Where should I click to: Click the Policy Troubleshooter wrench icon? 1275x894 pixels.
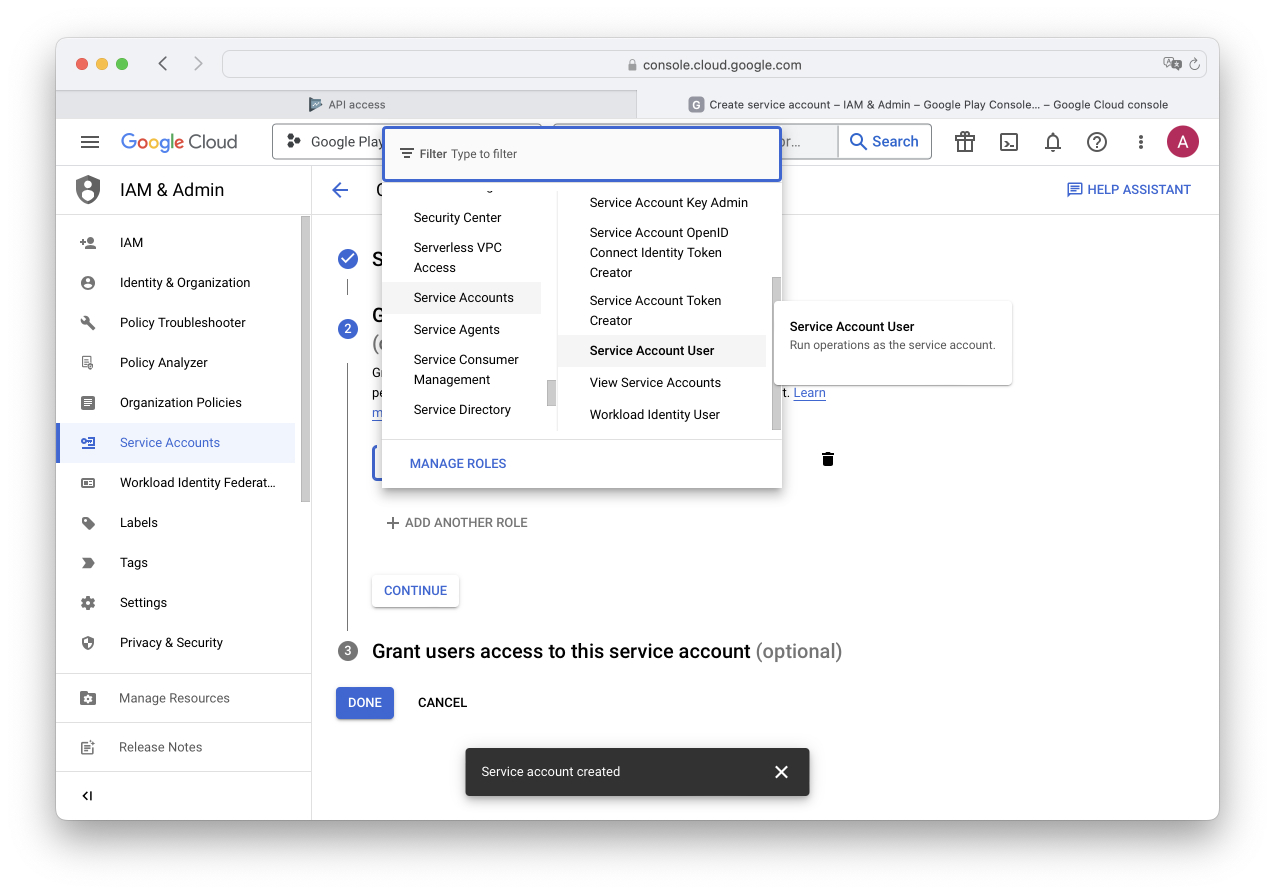tap(88, 323)
